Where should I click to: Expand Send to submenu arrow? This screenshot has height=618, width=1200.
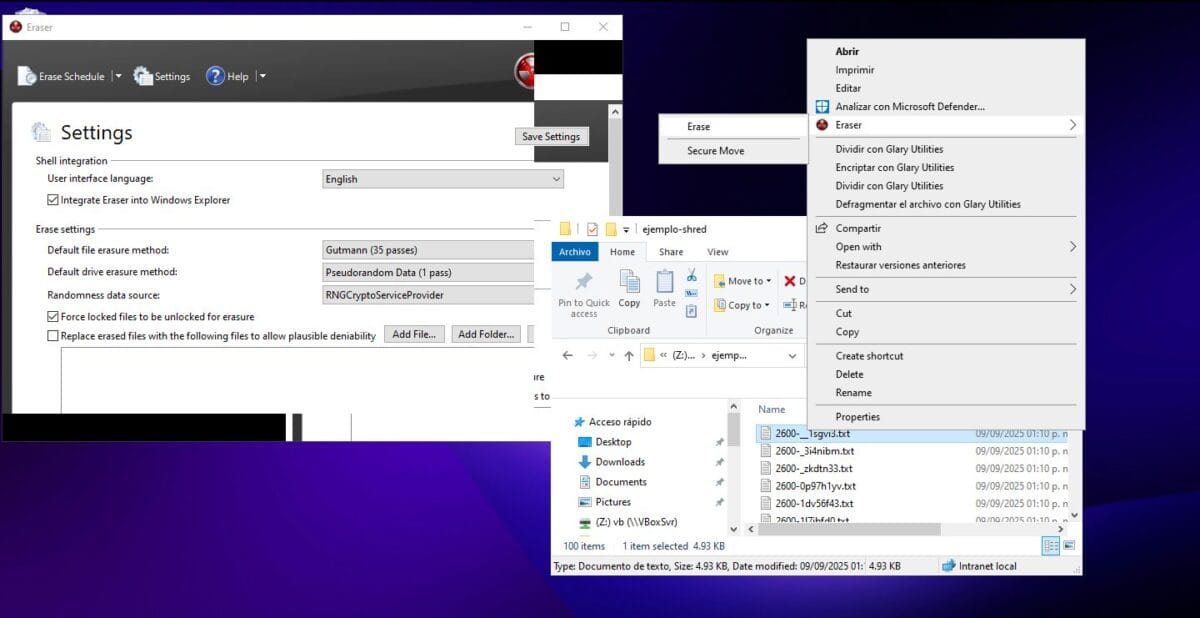[1072, 289]
